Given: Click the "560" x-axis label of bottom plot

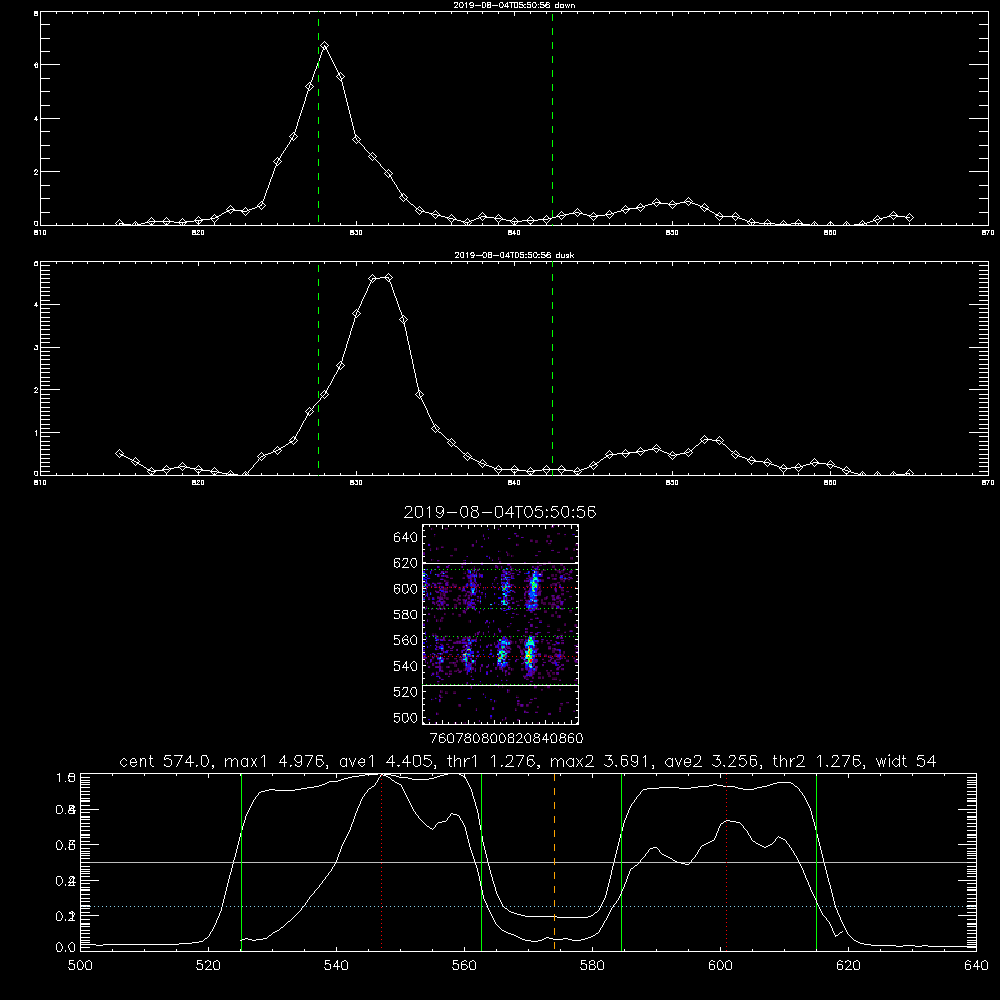Looking at the screenshot, I should 464,965.
